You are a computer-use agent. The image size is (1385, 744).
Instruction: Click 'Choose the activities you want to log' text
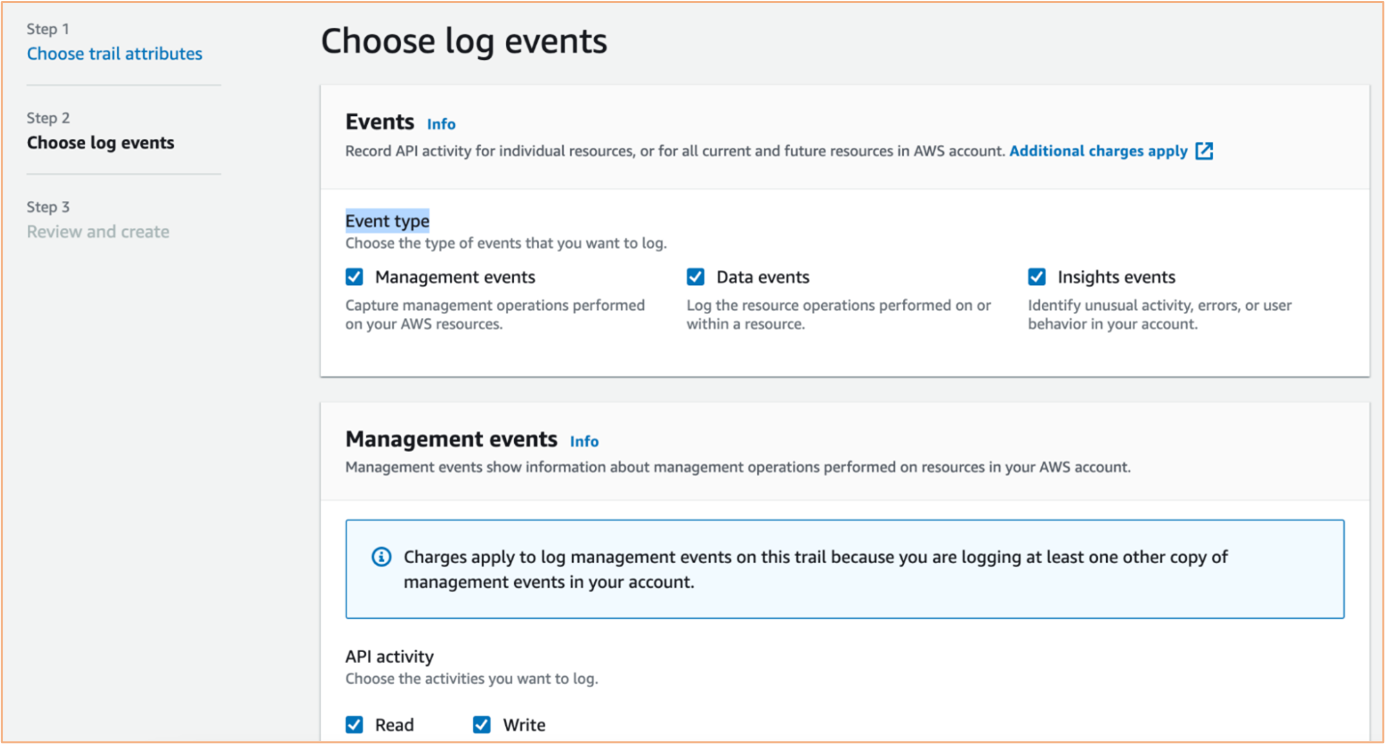tap(471, 679)
